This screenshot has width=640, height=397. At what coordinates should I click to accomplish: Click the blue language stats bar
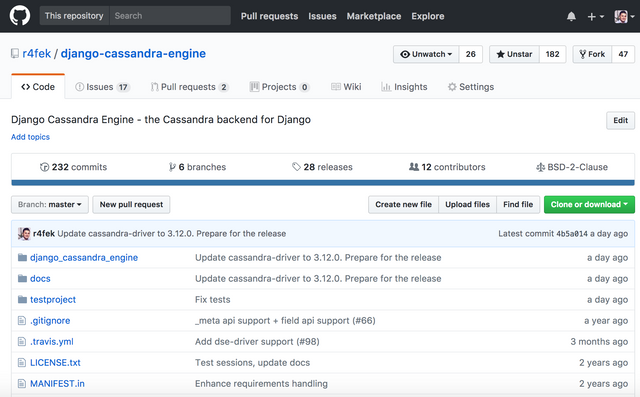point(323,183)
